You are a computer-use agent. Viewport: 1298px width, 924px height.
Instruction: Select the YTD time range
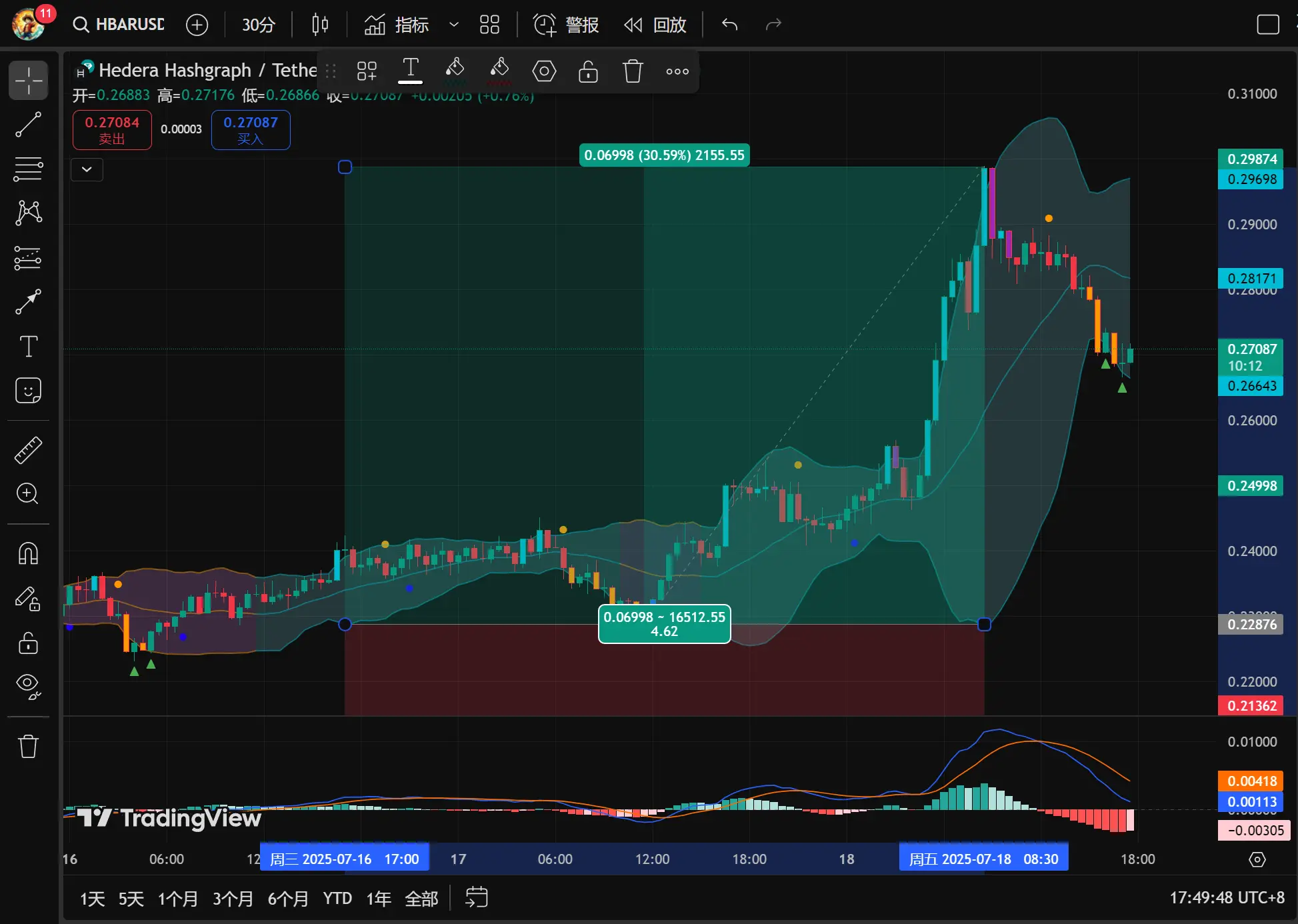[x=337, y=899]
